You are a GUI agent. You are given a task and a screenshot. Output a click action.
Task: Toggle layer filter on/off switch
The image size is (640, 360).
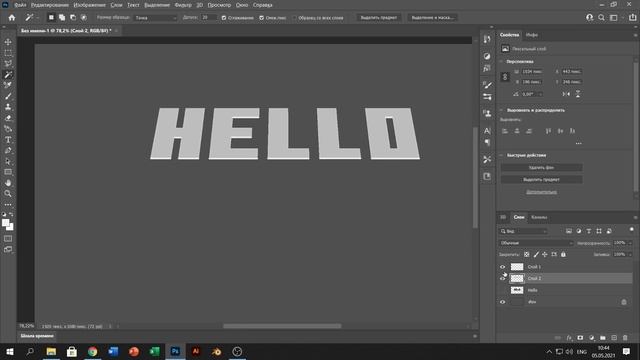(631, 229)
